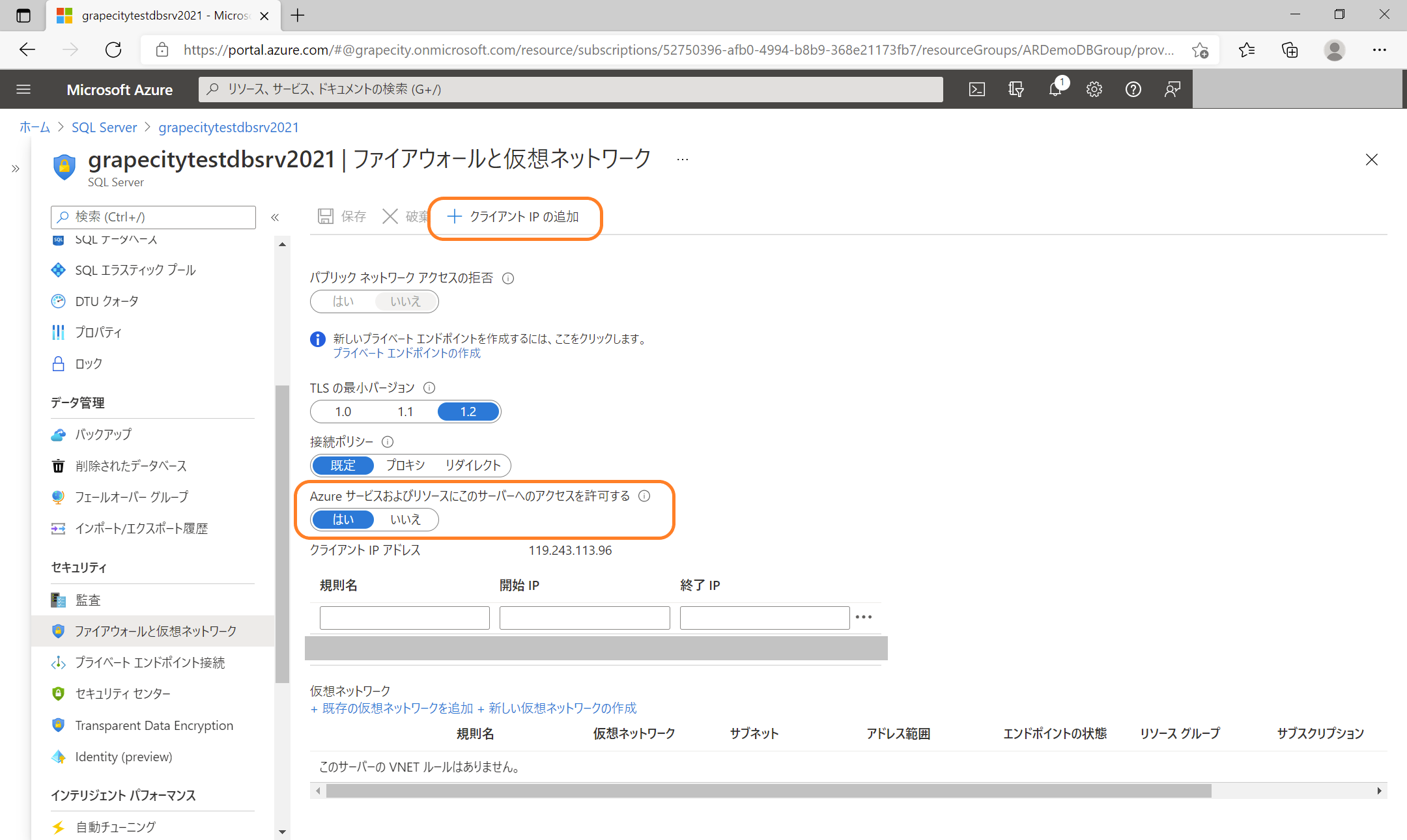The width and height of the screenshot is (1407, 840).
Task: Add page to favorites star icon
Action: 1201,50
